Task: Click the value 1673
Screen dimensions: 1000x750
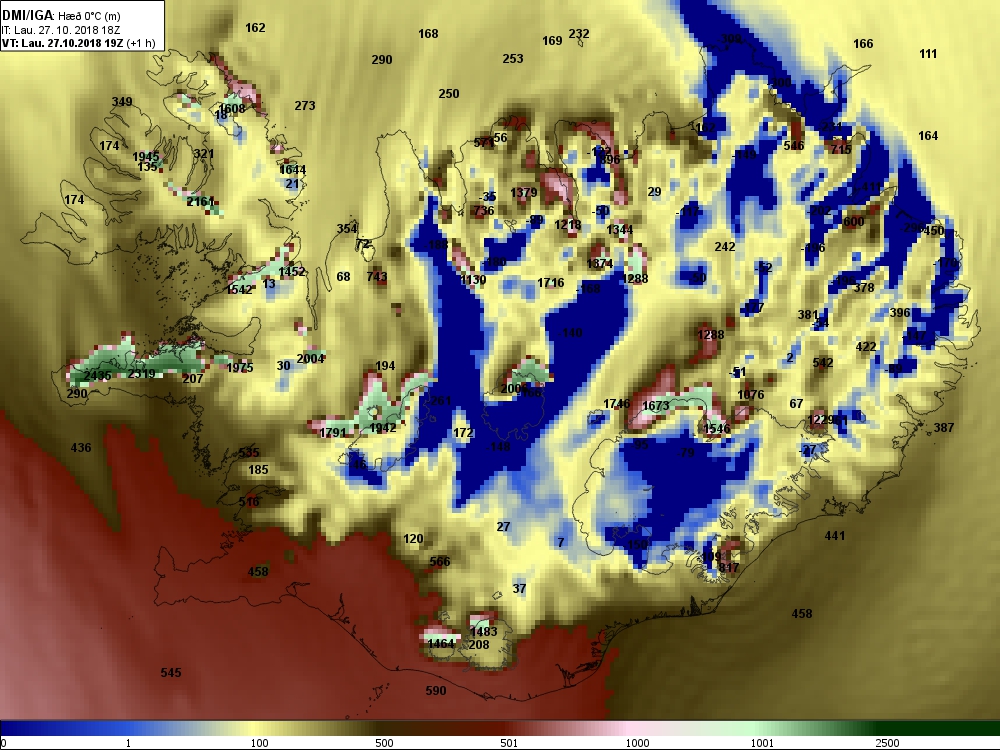Action: point(656,406)
